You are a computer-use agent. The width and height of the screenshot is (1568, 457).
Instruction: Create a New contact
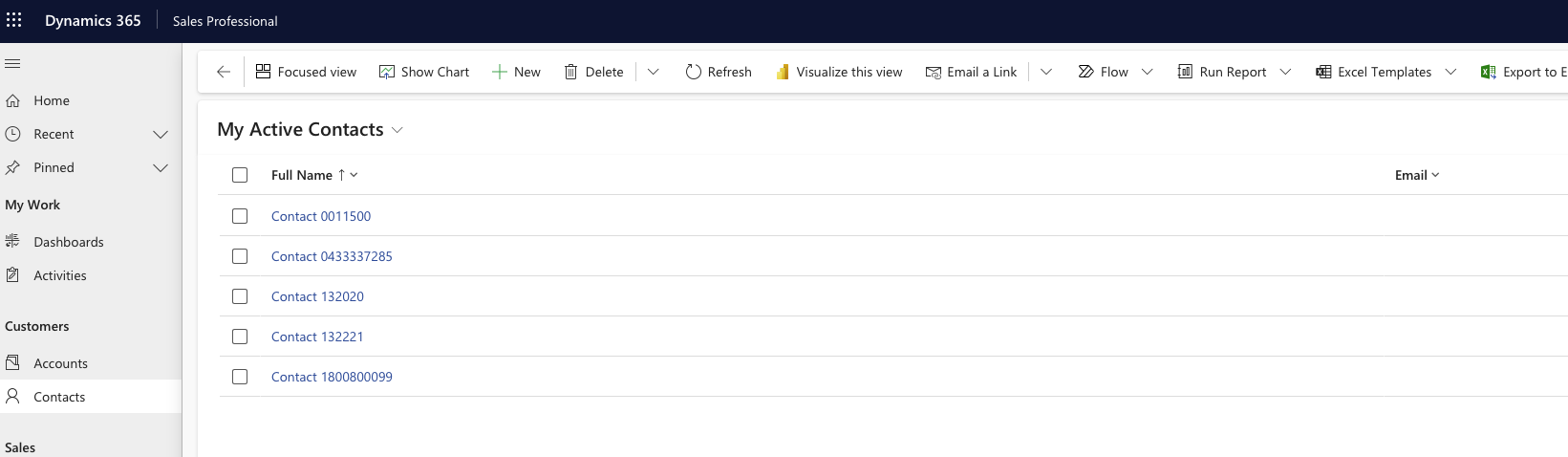point(516,72)
